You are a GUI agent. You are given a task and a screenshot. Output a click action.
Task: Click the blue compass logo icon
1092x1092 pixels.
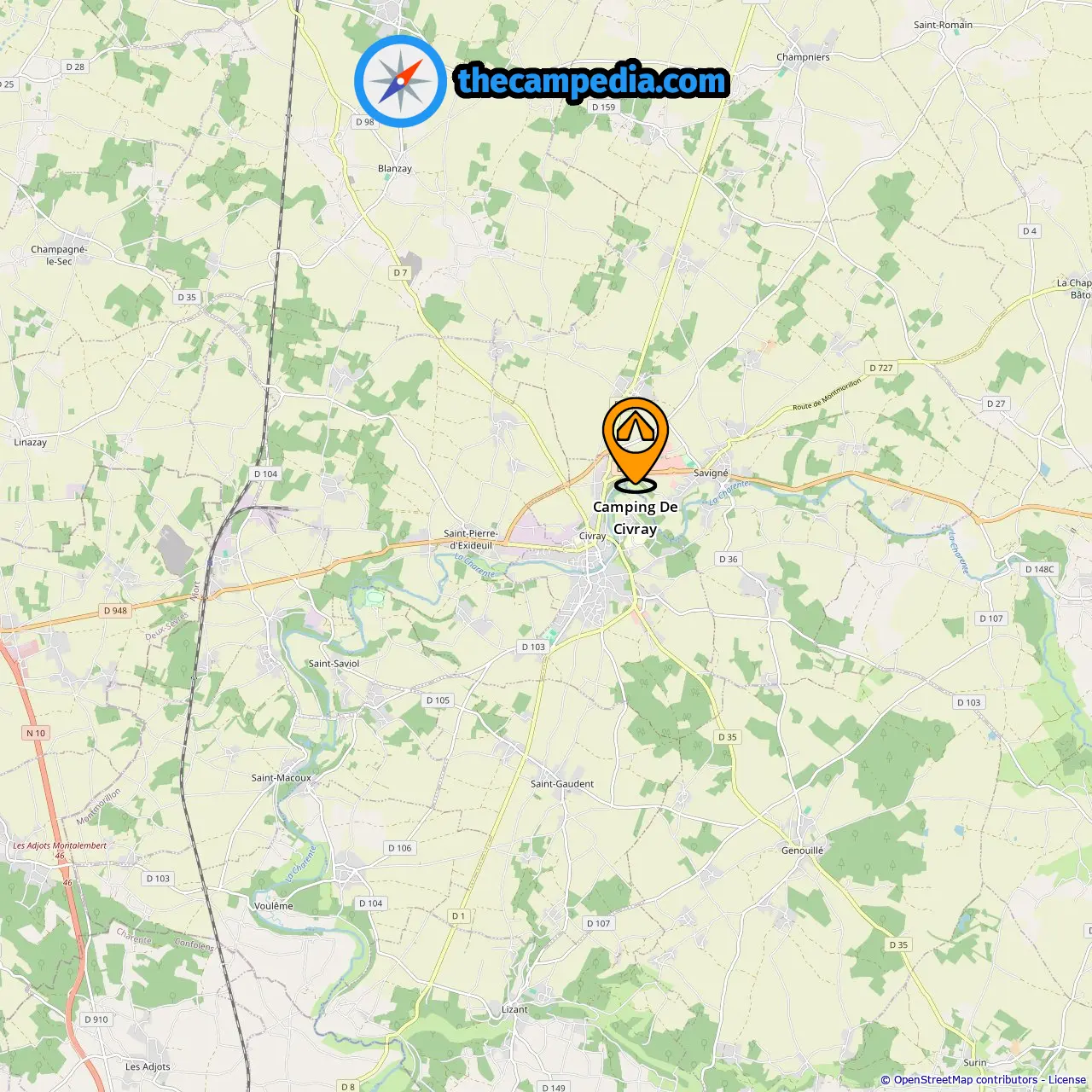400,82
